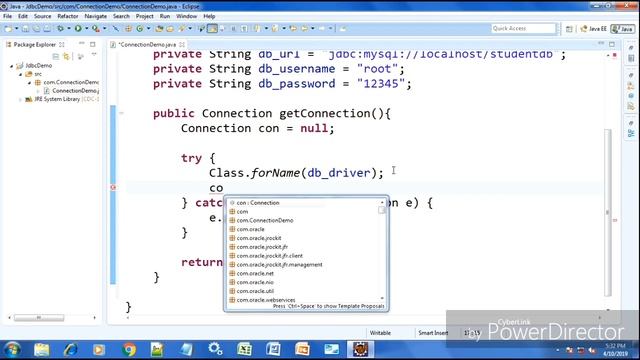Switch to the Java perspective button

[x=622, y=29]
